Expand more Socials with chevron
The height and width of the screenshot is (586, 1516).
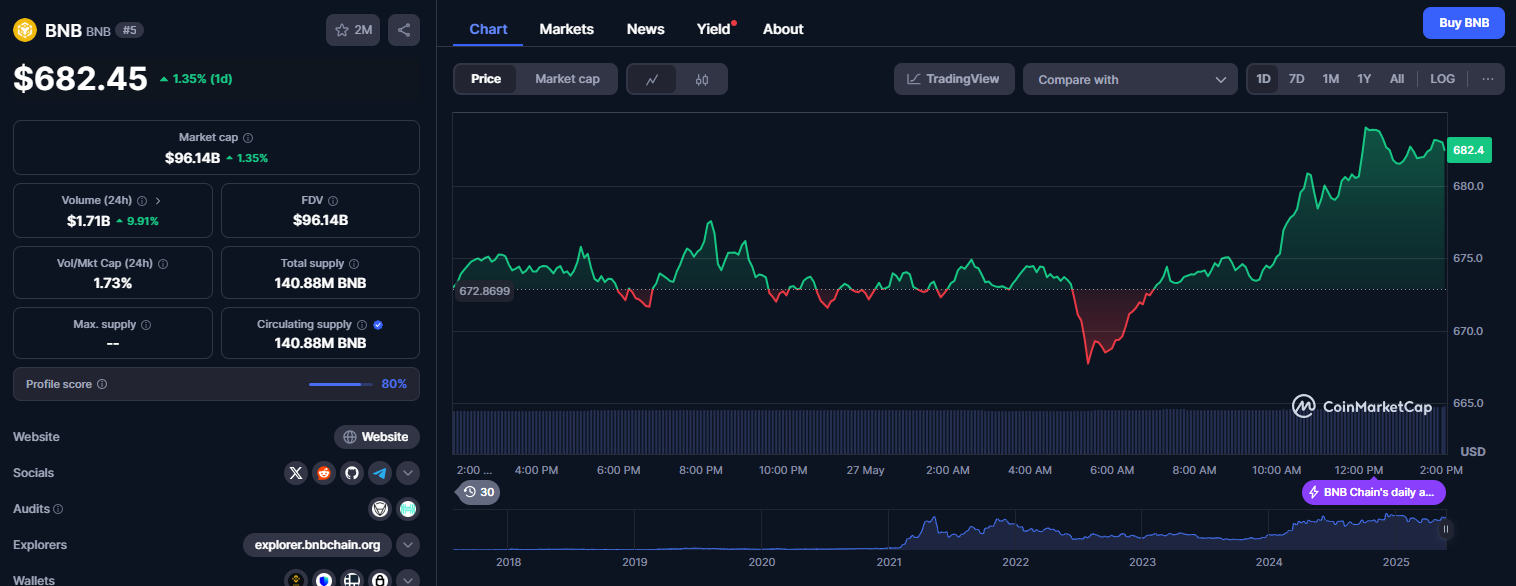pyautogui.click(x=408, y=473)
